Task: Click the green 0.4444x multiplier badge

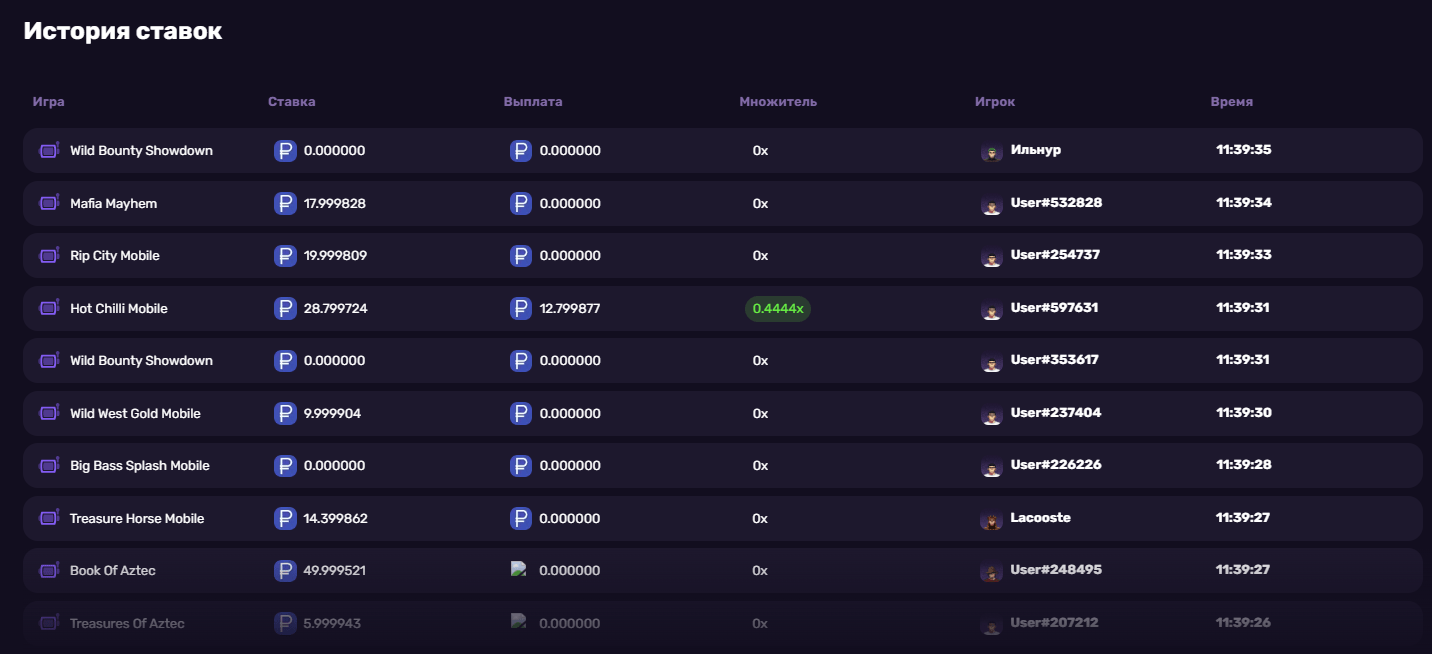Action: click(778, 308)
